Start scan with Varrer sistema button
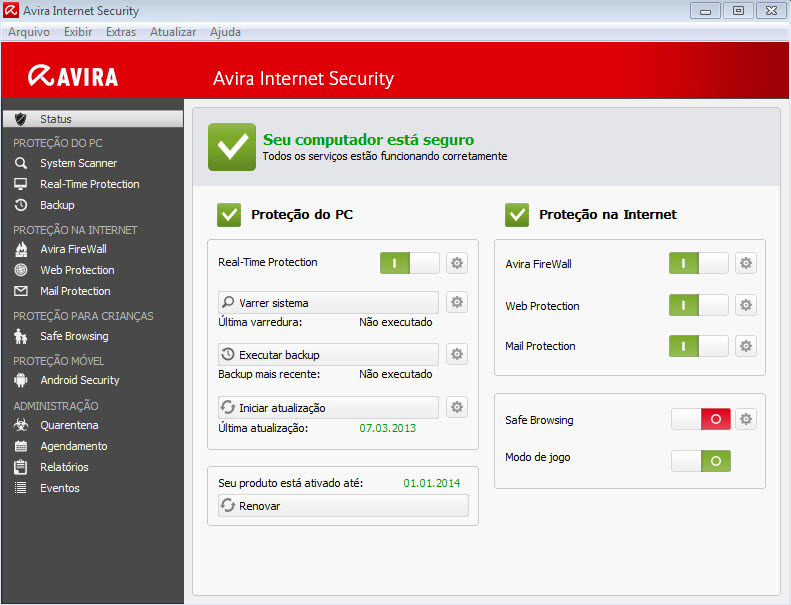Image resolution: width=791 pixels, height=605 pixels. tap(328, 302)
